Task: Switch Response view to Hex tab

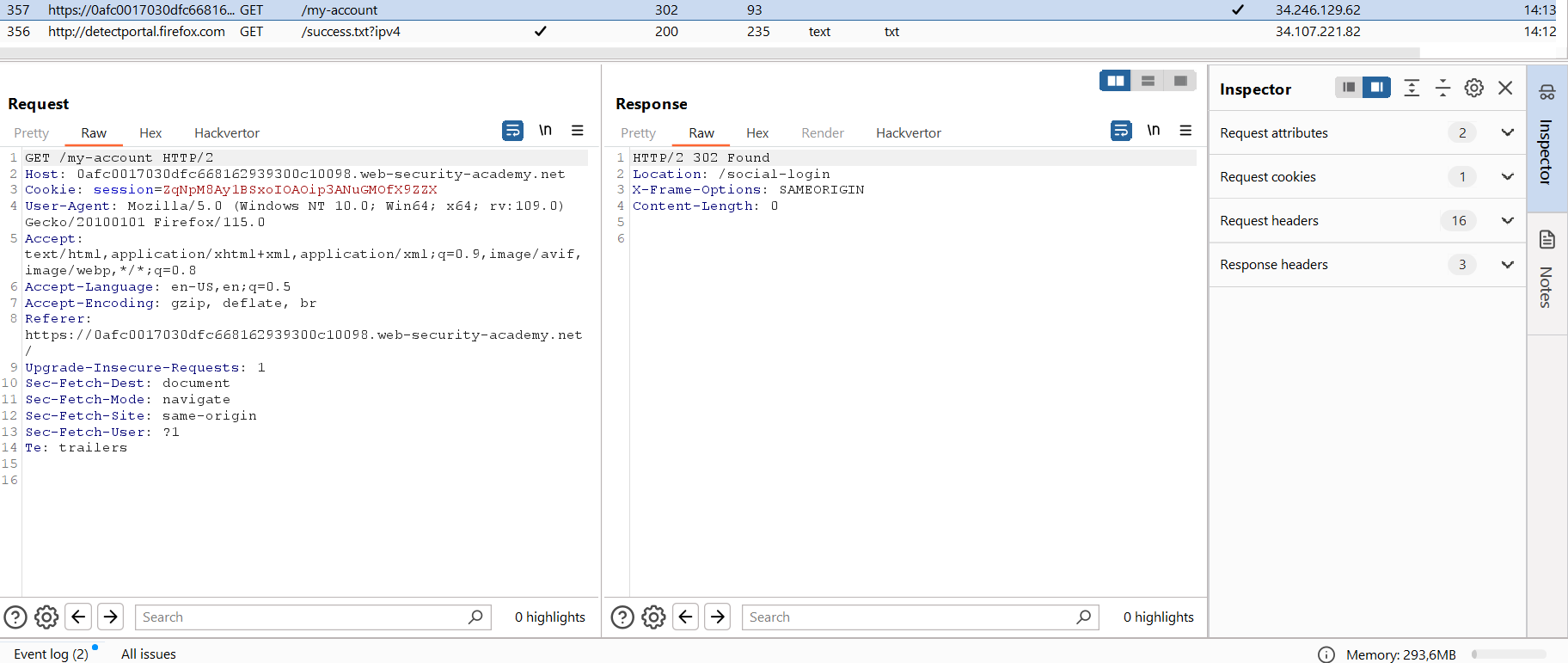Action: (757, 132)
